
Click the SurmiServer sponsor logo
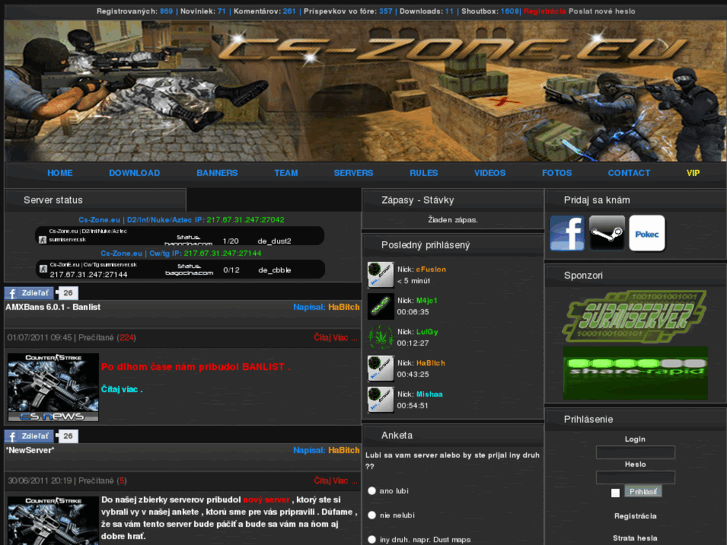coord(635,317)
